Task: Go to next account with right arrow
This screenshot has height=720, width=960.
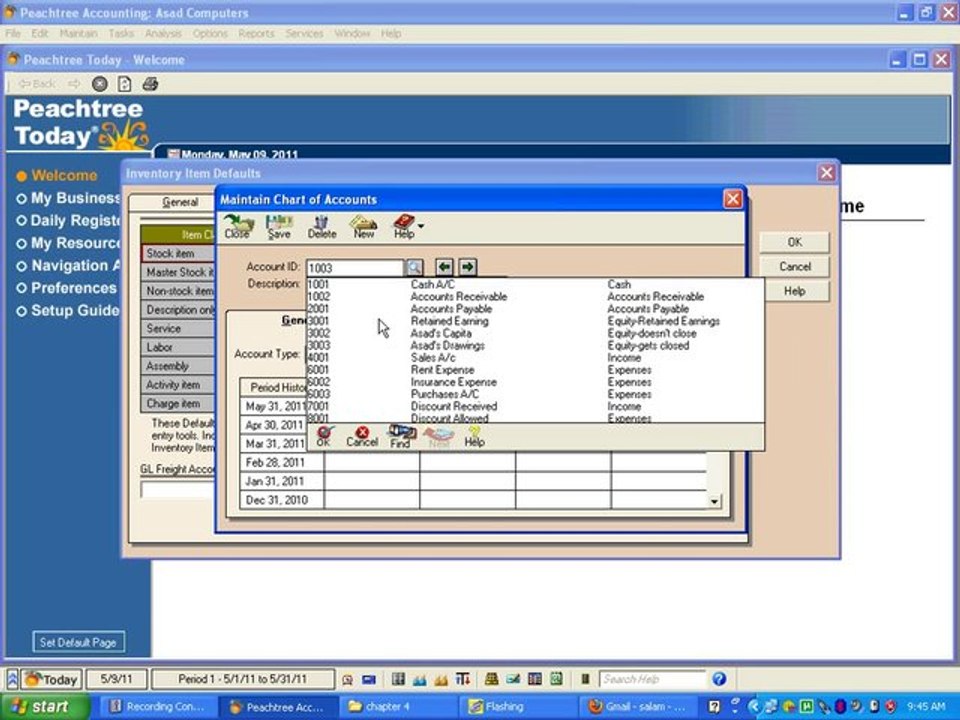Action: pos(468,267)
